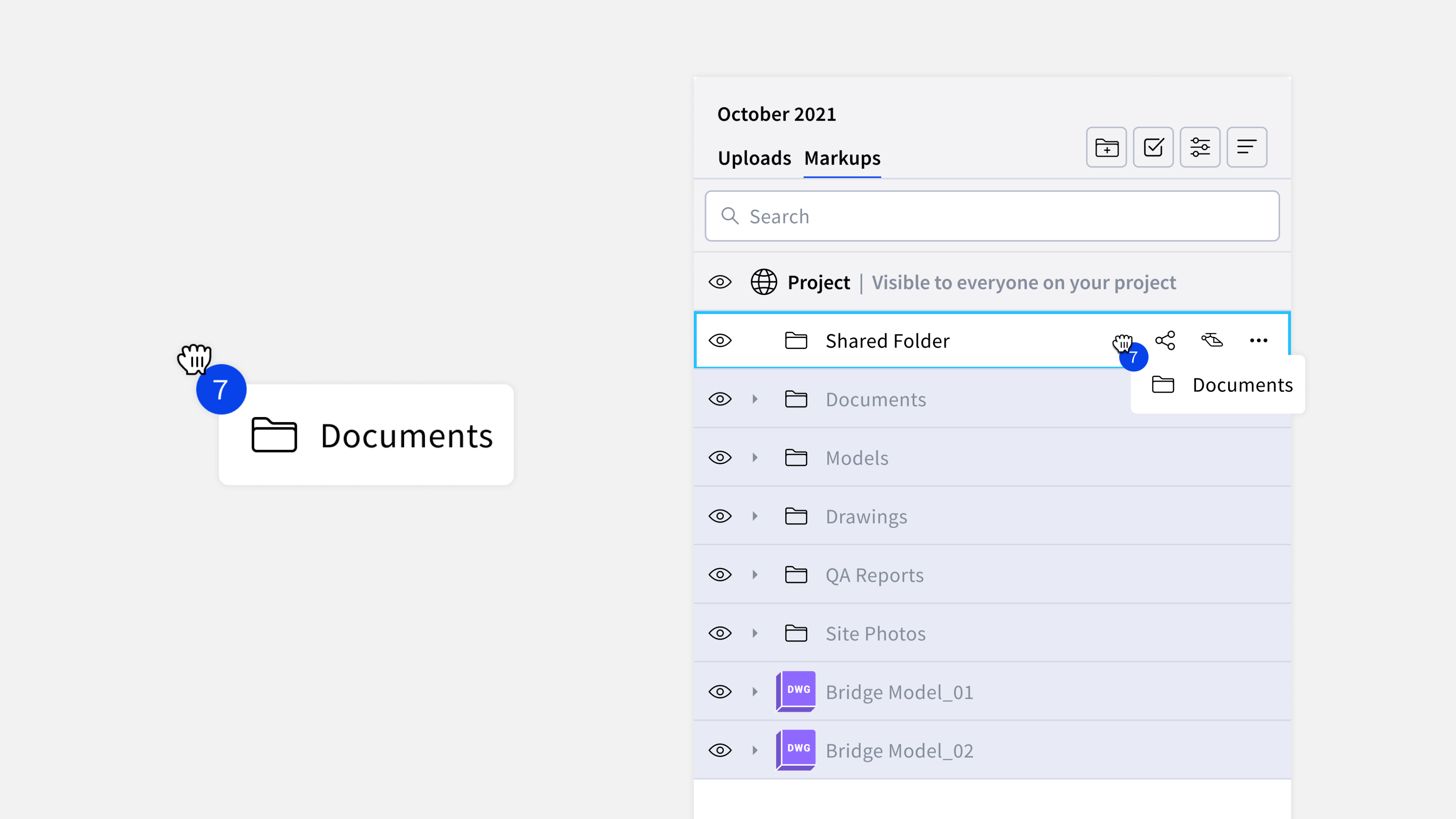Toggle visibility eye for Shared Folder
1456x819 pixels.
click(x=720, y=341)
